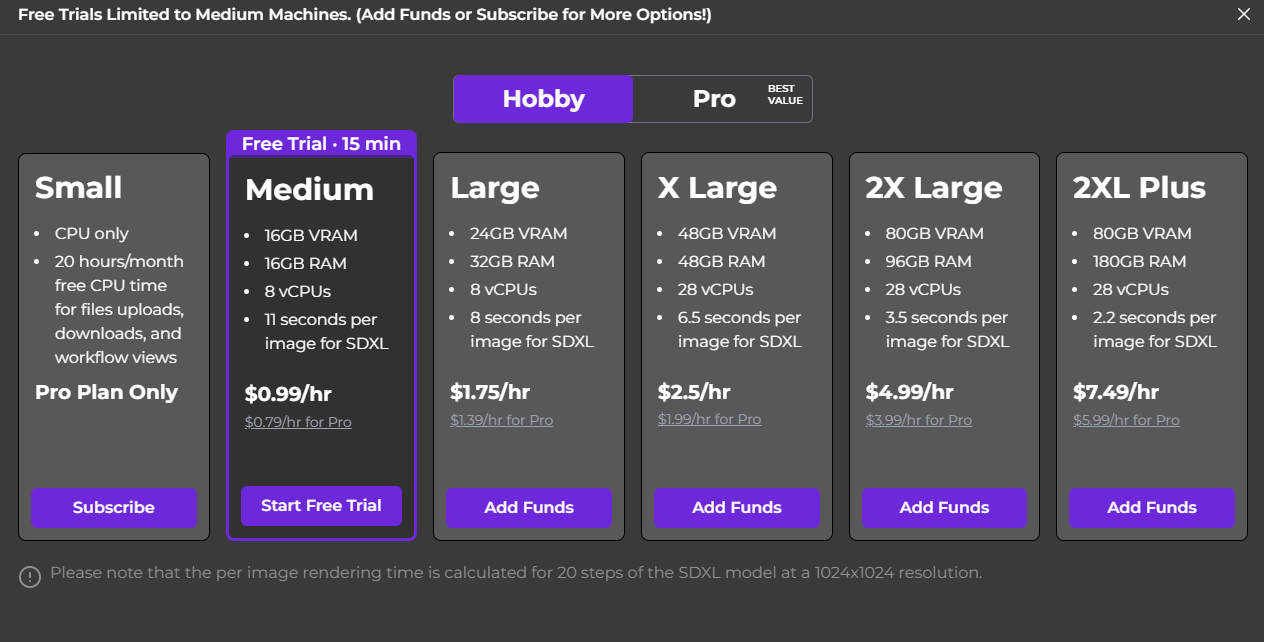Start Free Trial on Medium machine

click(321, 505)
